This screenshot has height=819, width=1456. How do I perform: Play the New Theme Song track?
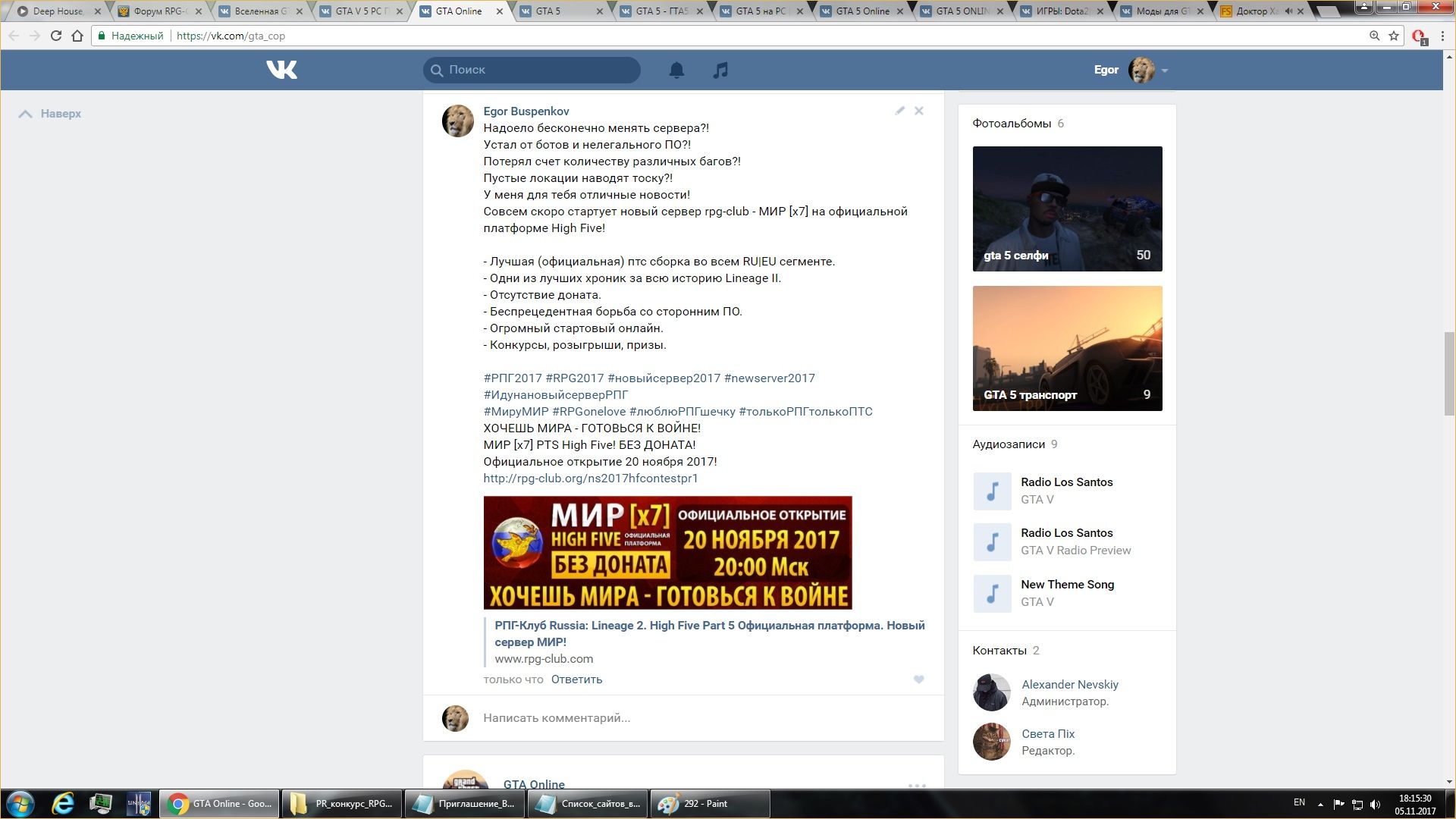click(992, 593)
